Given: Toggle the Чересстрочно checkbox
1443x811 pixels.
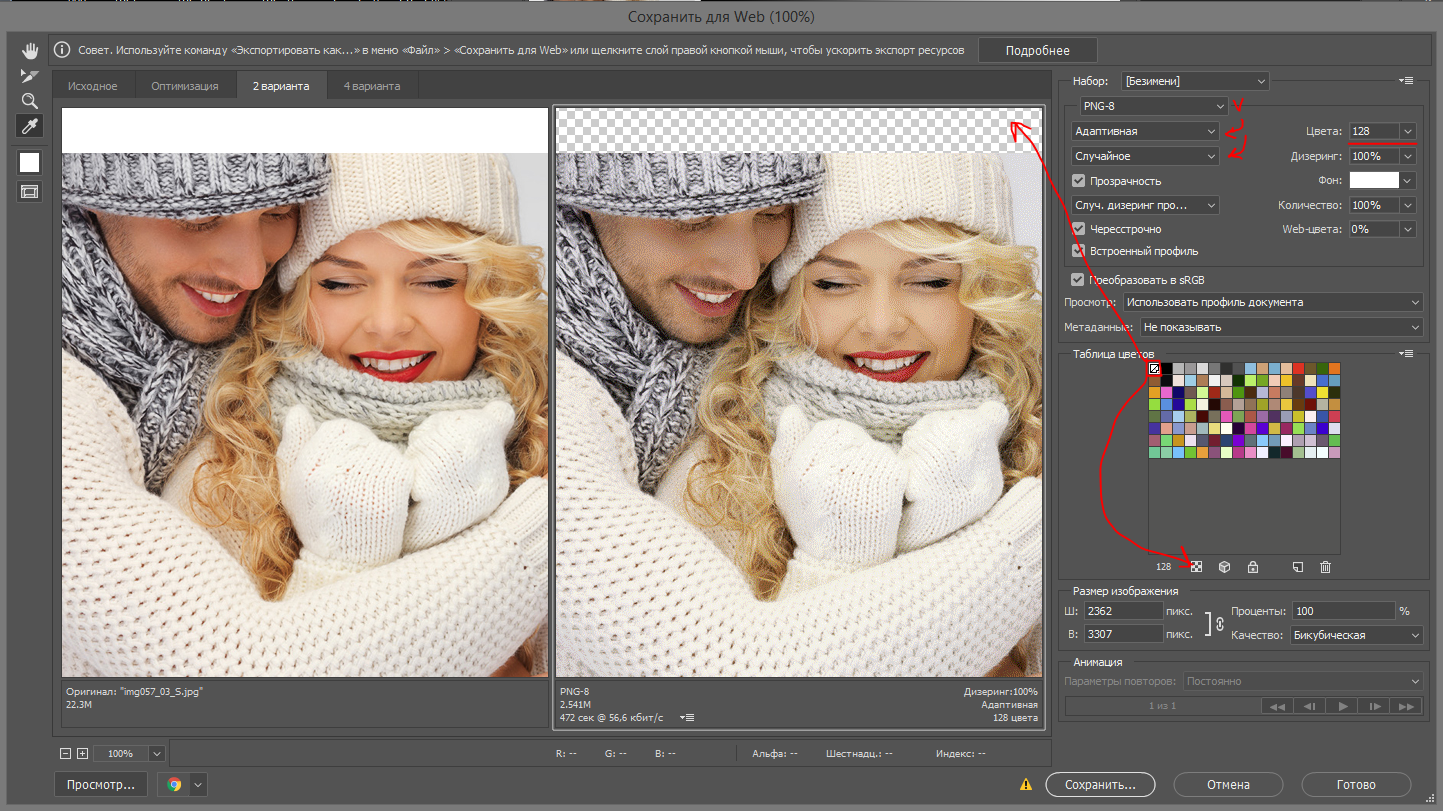Looking at the screenshot, I should (x=1078, y=229).
